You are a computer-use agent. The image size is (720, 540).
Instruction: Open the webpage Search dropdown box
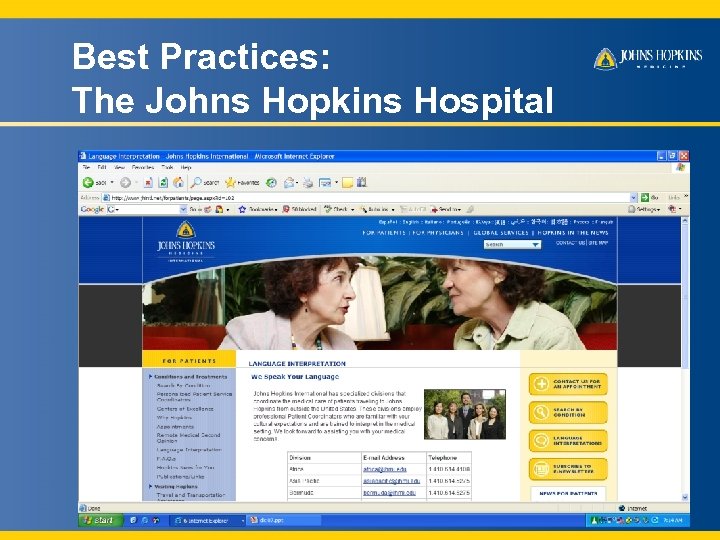pyautogui.click(x=512, y=245)
